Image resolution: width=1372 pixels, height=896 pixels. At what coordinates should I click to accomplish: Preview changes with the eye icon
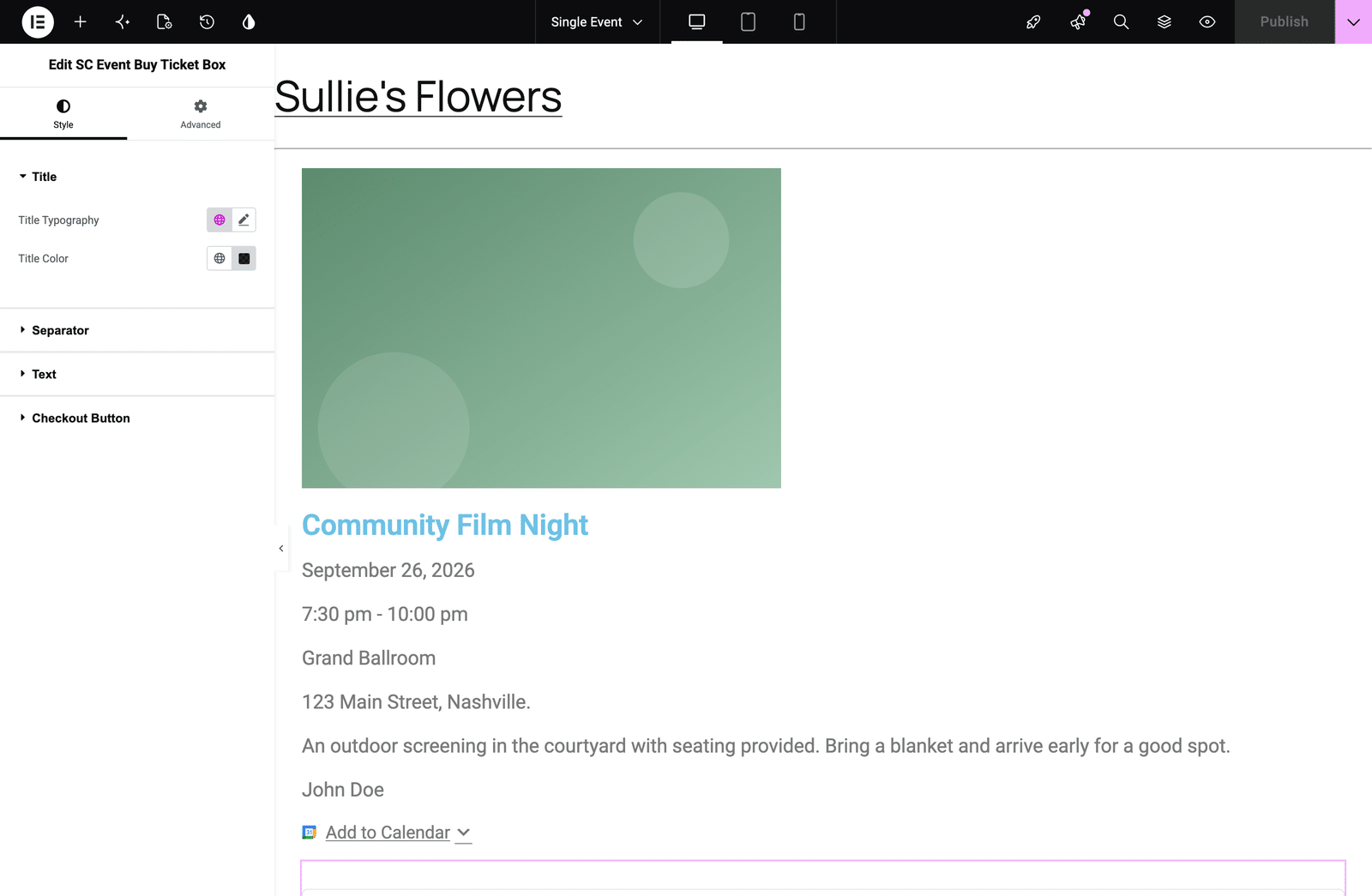point(1207,21)
